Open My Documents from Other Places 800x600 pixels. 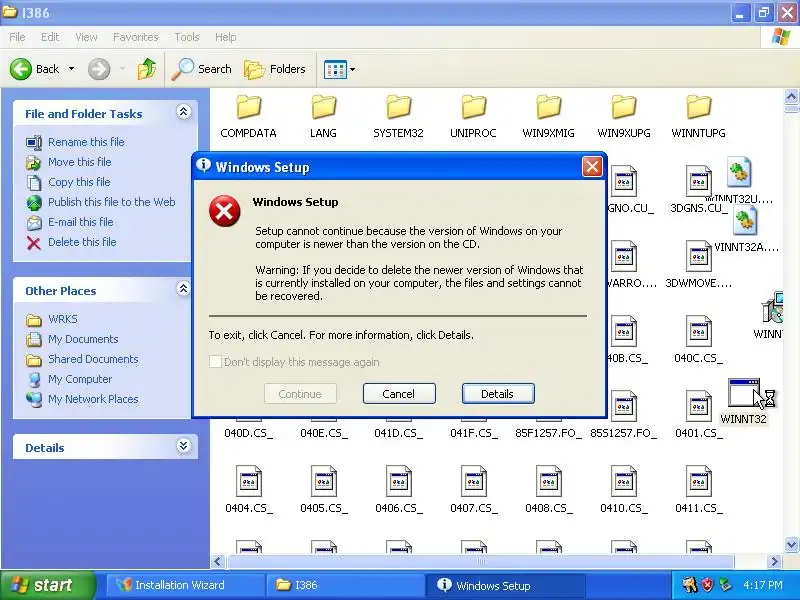click(83, 339)
